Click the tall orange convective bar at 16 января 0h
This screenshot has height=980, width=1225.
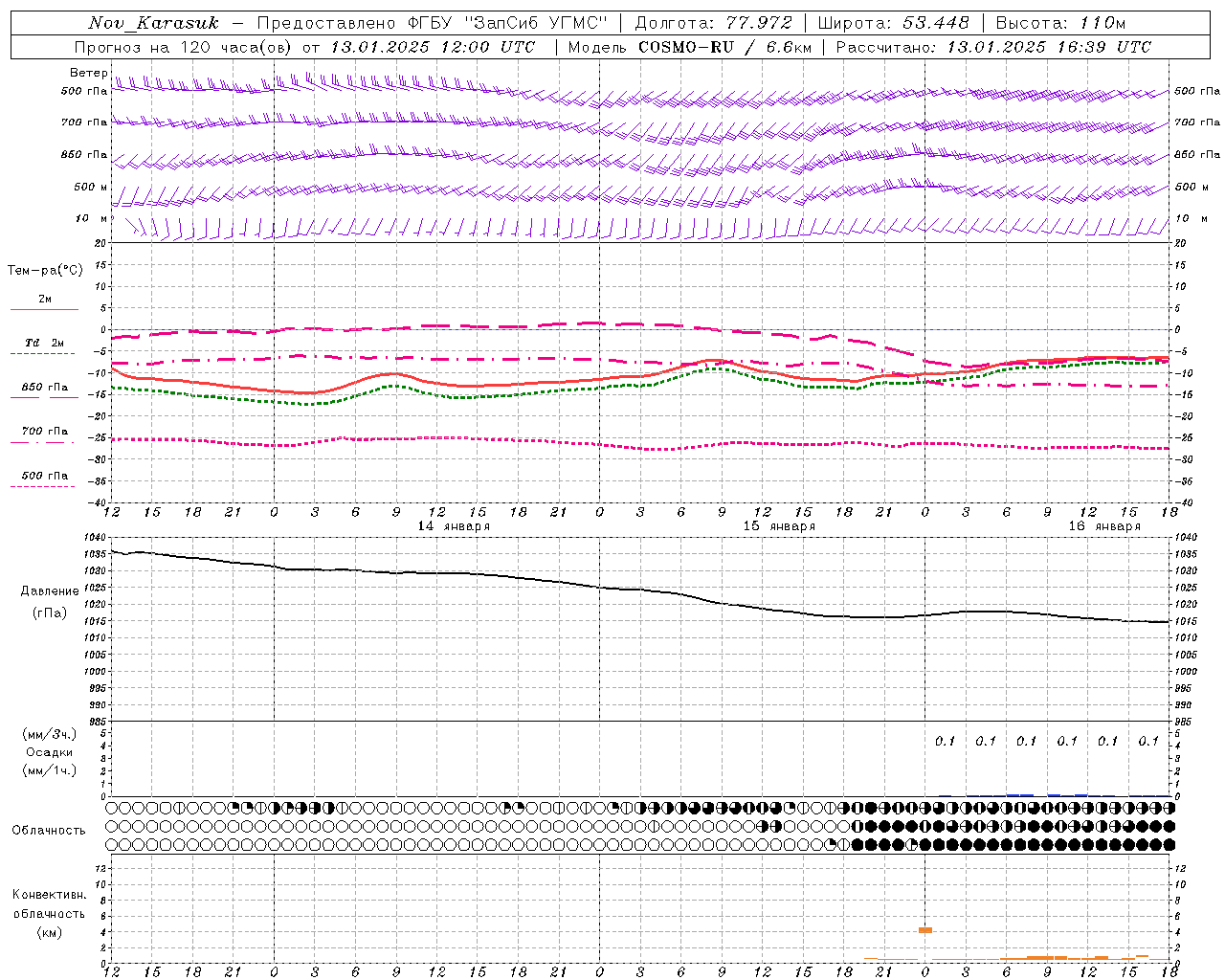click(x=924, y=929)
